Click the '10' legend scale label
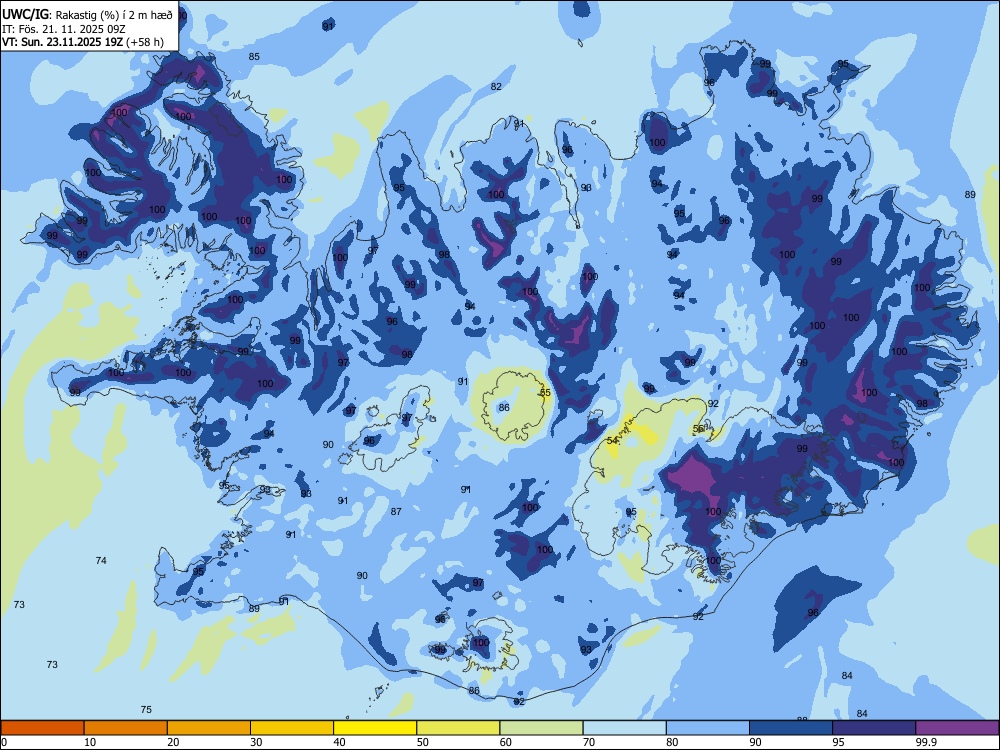 (90, 742)
